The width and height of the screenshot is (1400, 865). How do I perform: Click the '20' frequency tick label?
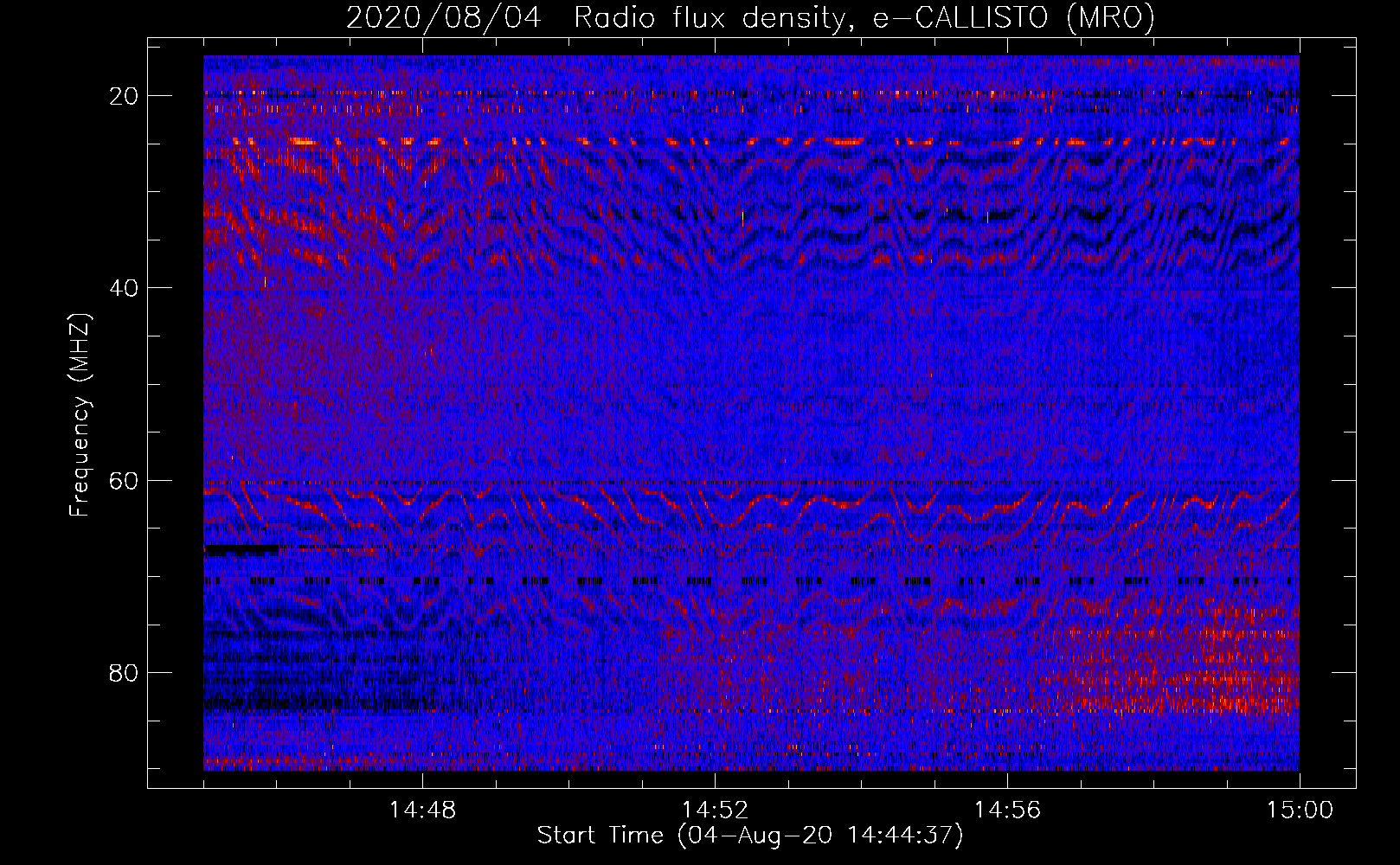(x=125, y=96)
